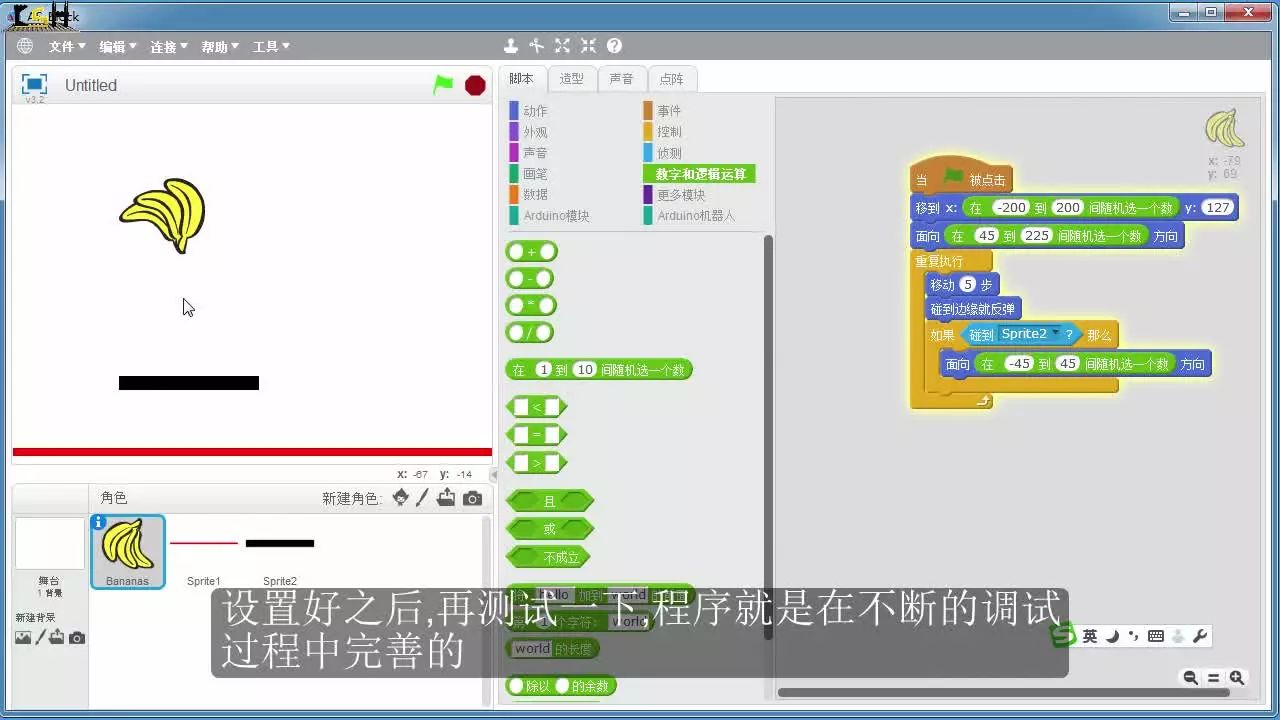Click the division operator block in palette

coord(530,333)
